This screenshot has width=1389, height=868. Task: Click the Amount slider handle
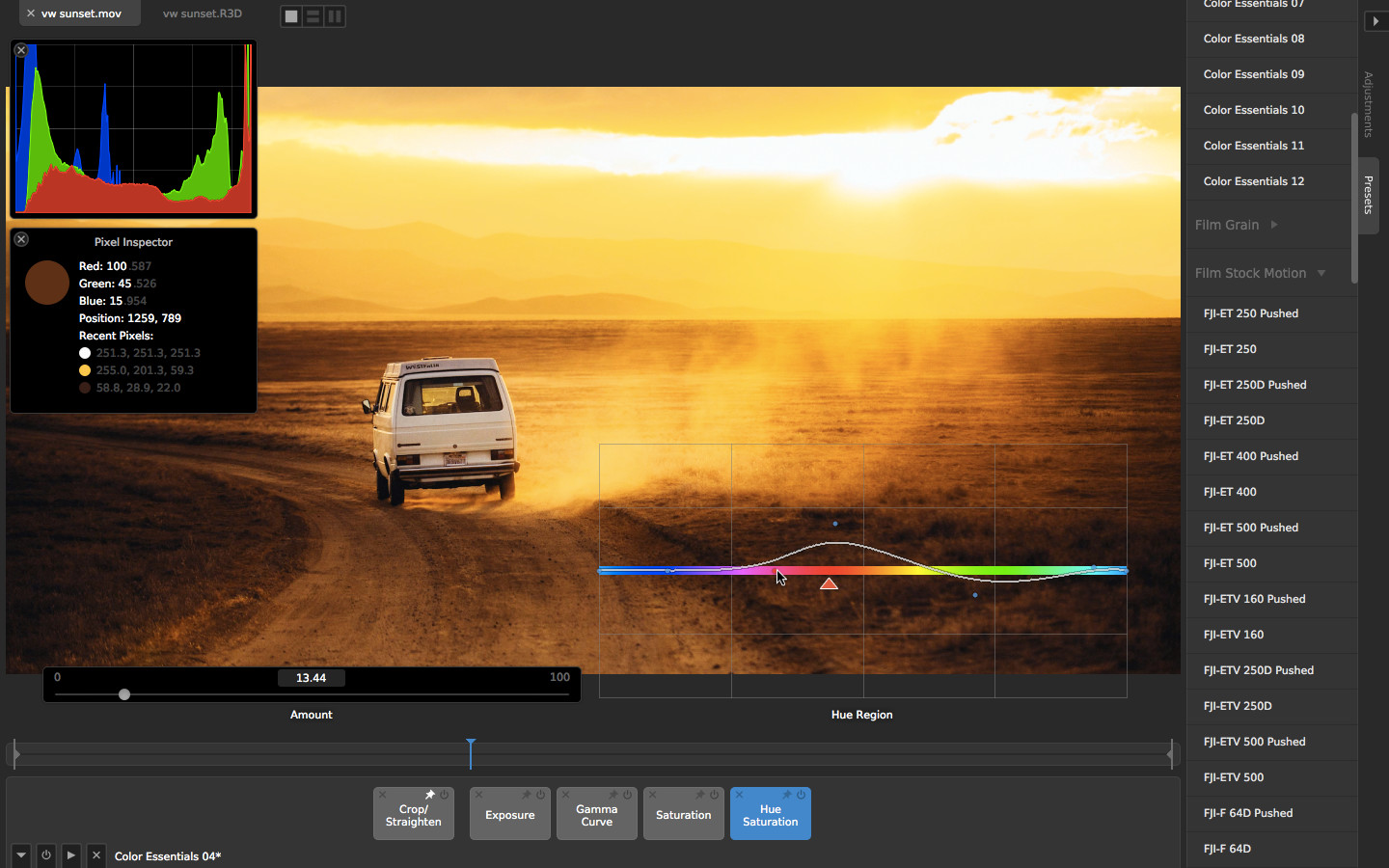click(124, 694)
